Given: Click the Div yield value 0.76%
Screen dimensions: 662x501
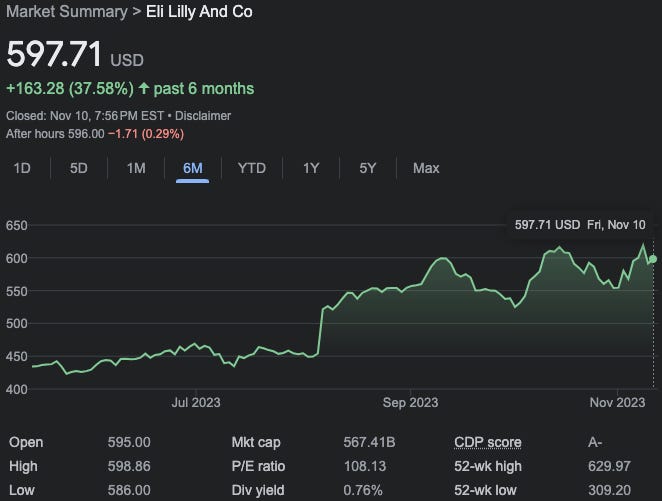Looking at the screenshot, I should pyautogui.click(x=363, y=490).
